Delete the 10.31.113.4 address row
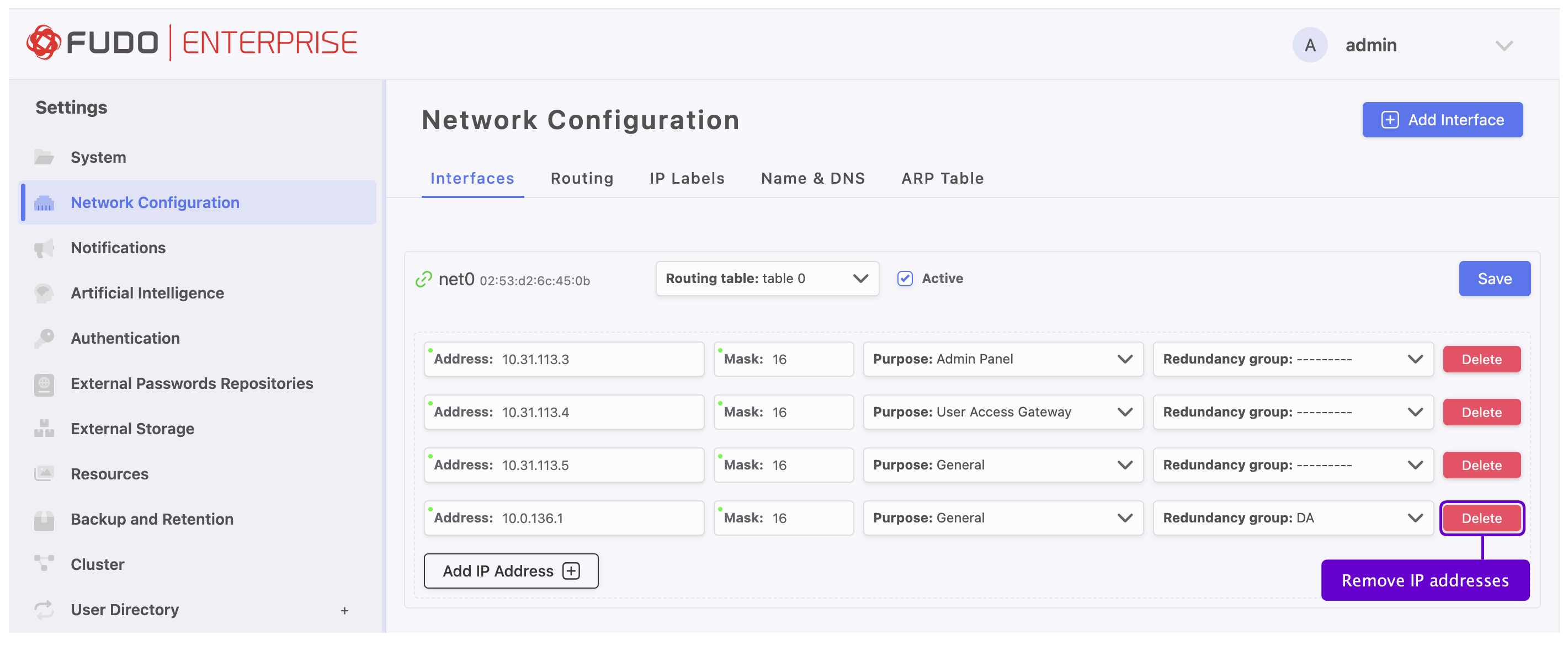Image resolution: width=1568 pixels, height=646 pixels. point(1480,413)
